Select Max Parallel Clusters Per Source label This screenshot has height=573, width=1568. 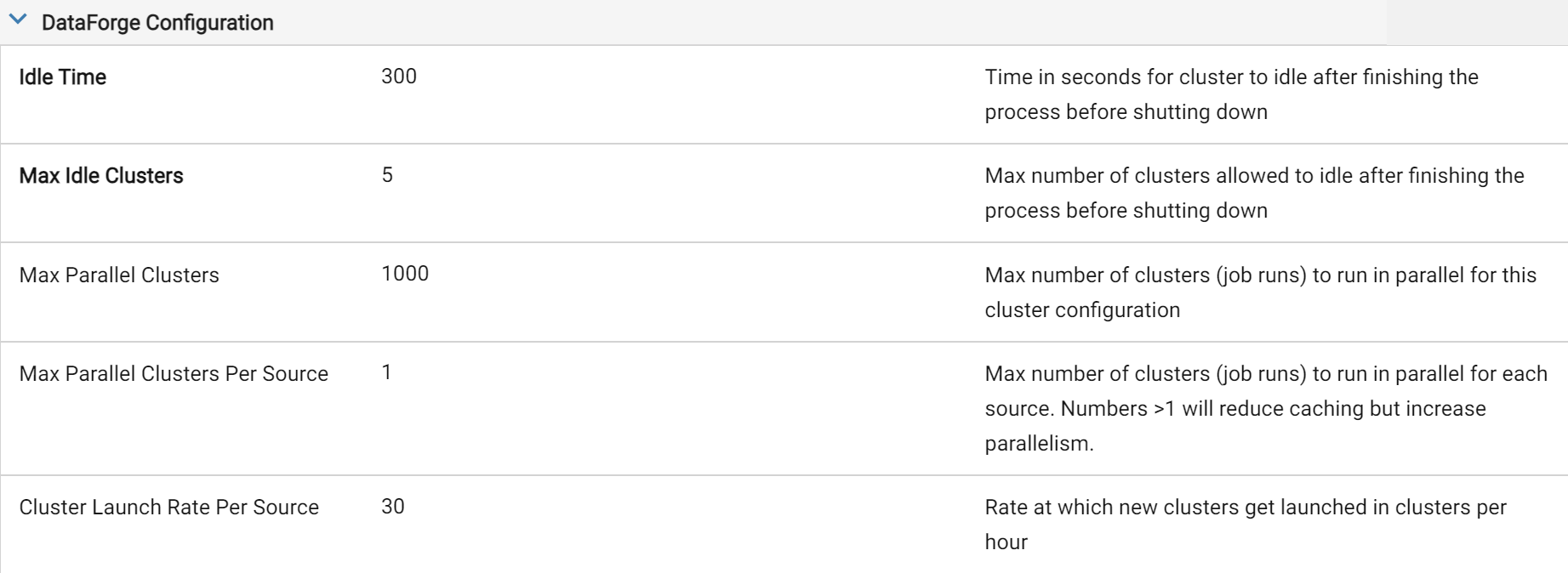point(174,374)
